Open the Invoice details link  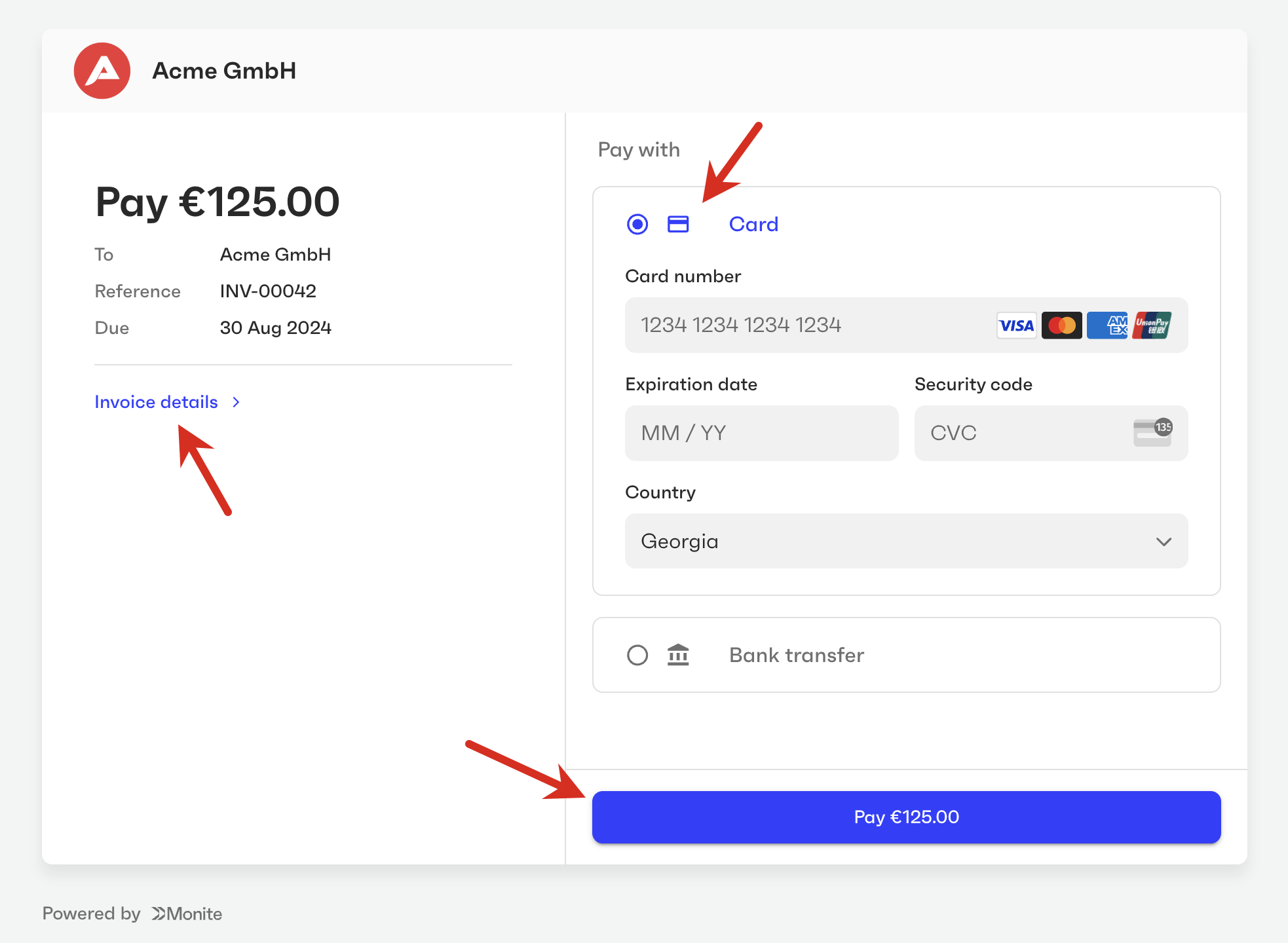click(156, 402)
